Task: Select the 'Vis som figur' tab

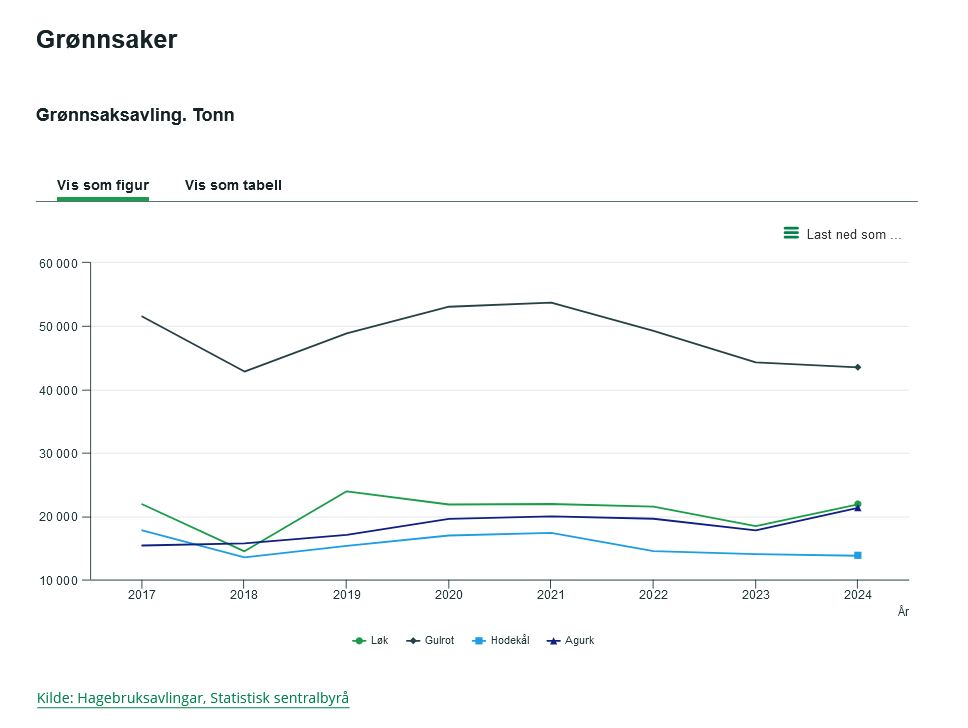Action: click(103, 185)
